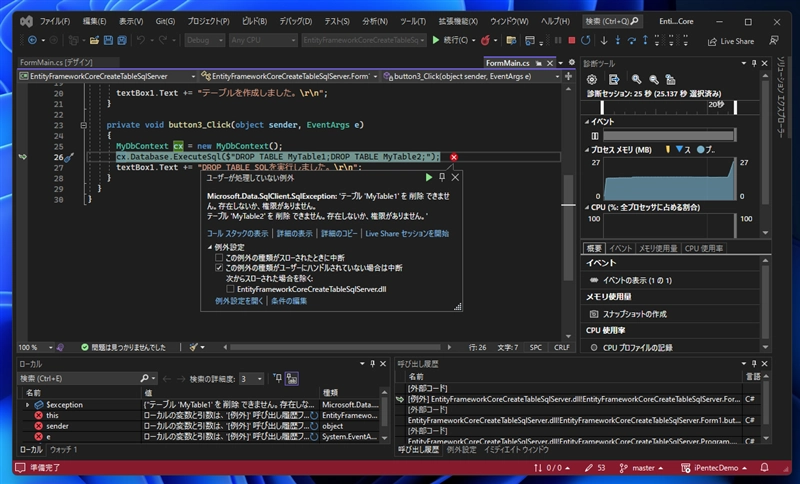This screenshot has width=800, height=484.
Task: Open the button3_Click member dropdown
Action: pos(471,76)
